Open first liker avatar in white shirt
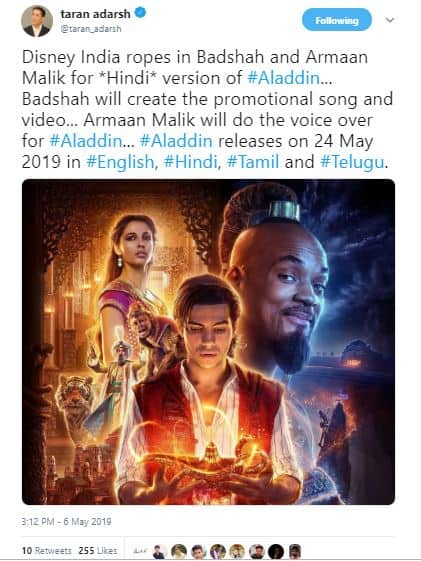This screenshot has width=421, height=561. 160,551
